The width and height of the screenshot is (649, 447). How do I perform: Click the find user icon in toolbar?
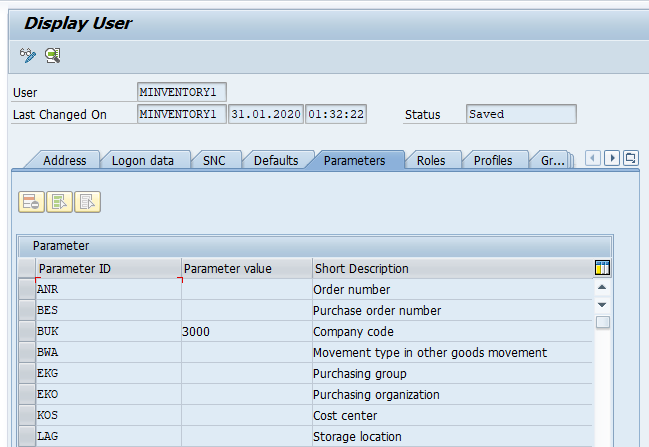click(52, 54)
